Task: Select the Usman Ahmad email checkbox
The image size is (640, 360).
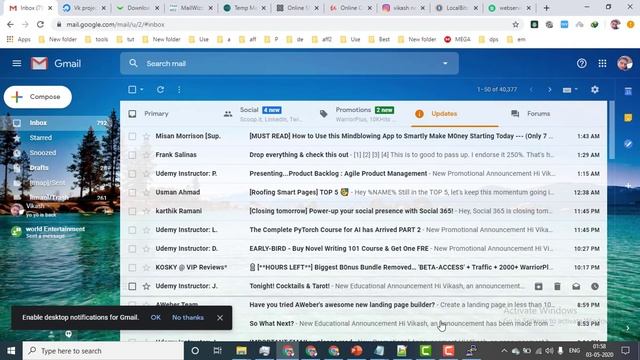Action: (x=132, y=192)
